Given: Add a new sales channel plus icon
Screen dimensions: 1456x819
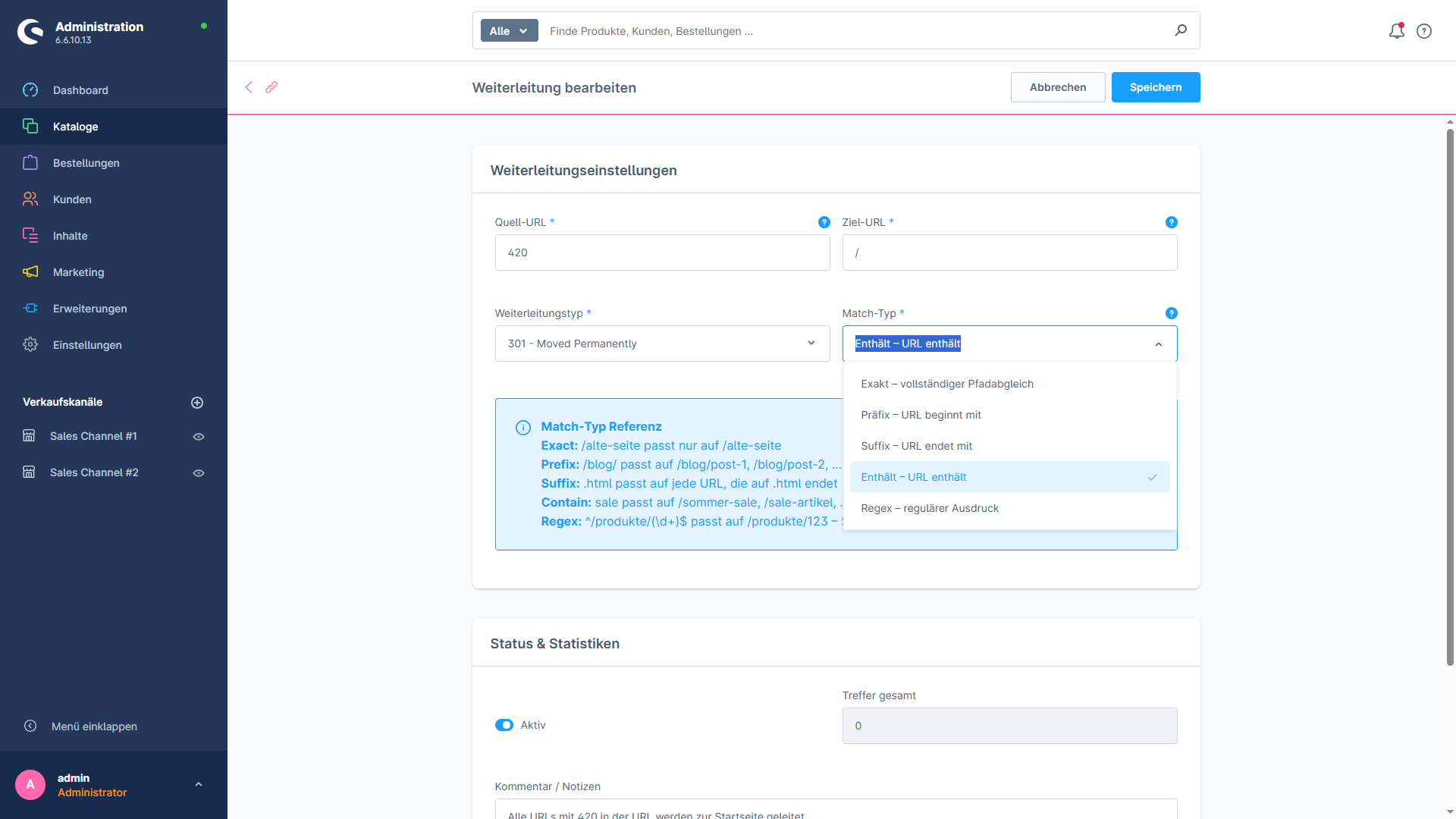Looking at the screenshot, I should coord(197,403).
